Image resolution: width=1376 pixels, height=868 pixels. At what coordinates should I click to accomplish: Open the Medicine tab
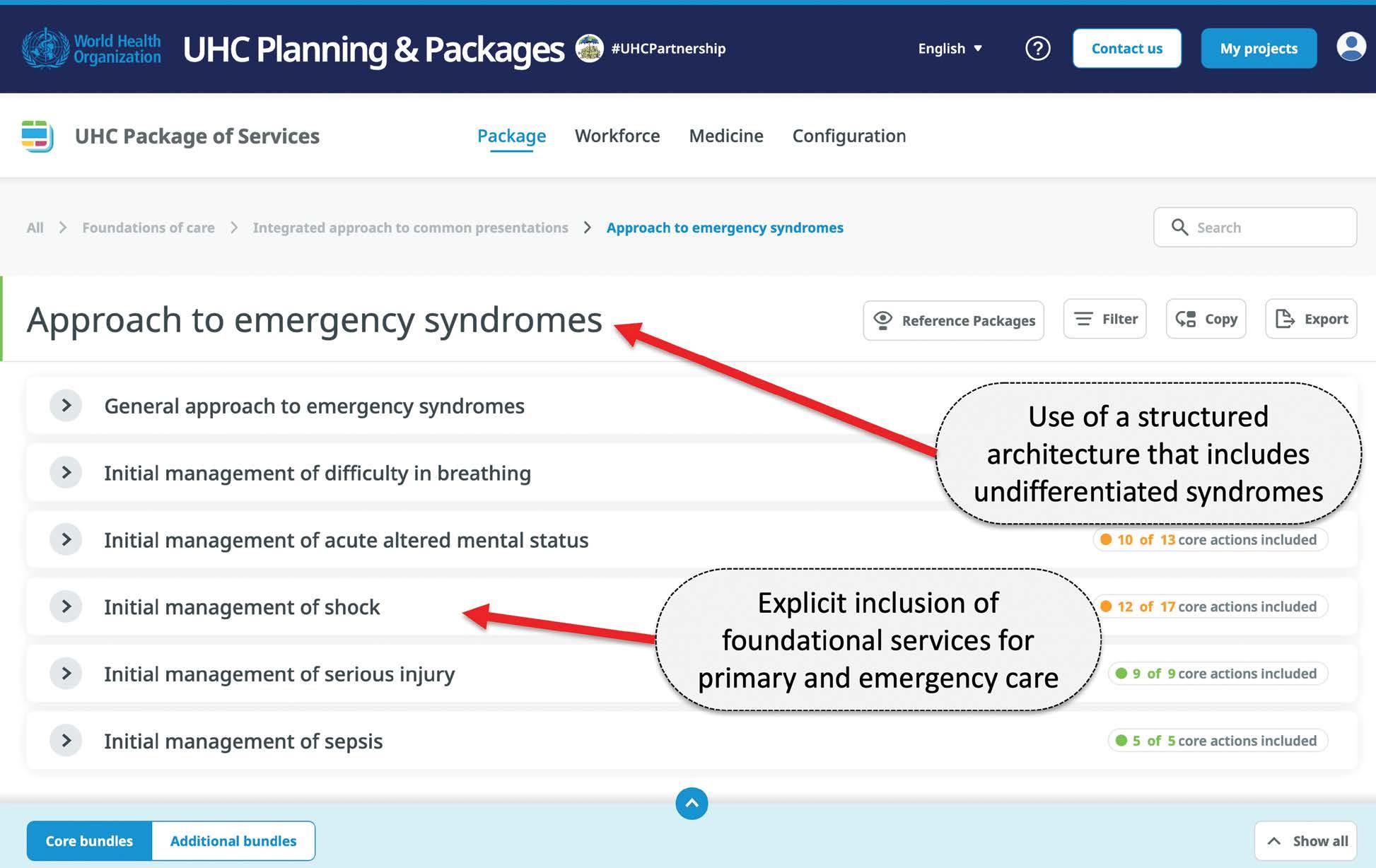click(x=726, y=136)
